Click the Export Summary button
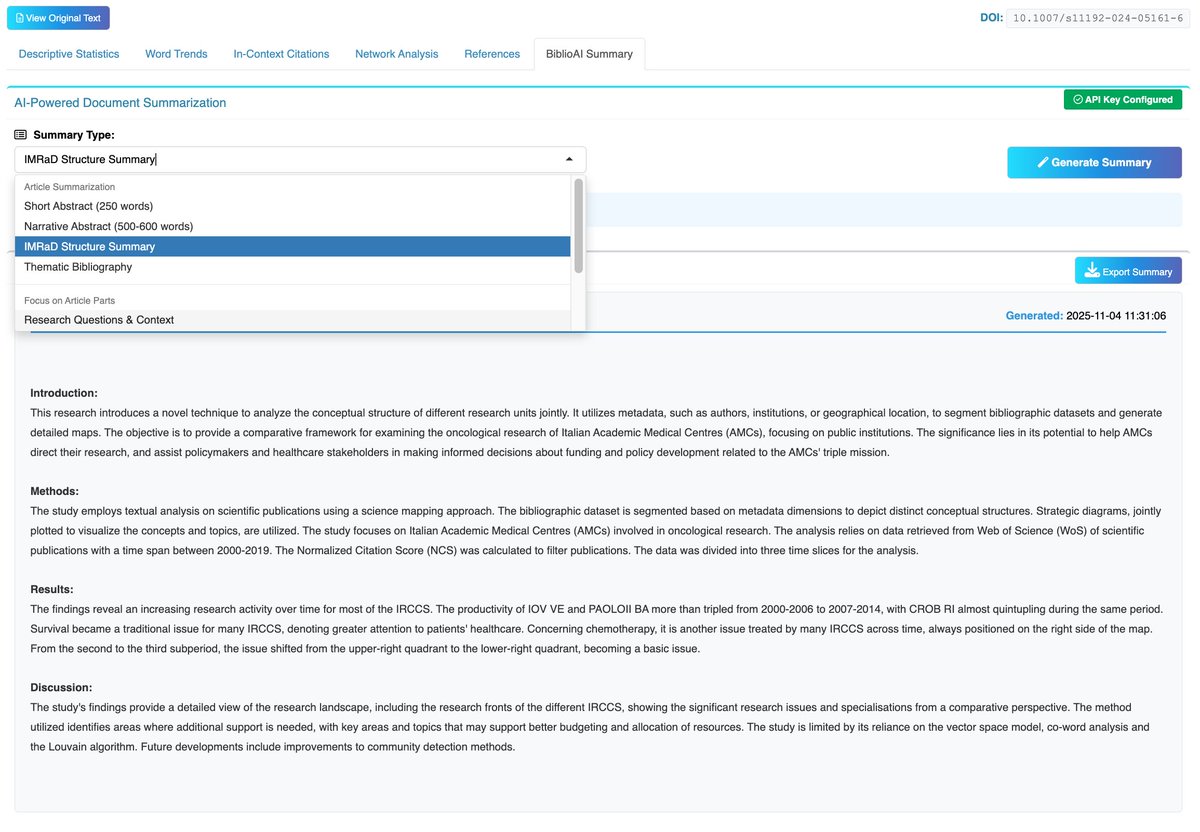The width and height of the screenshot is (1200, 832). tap(1128, 271)
